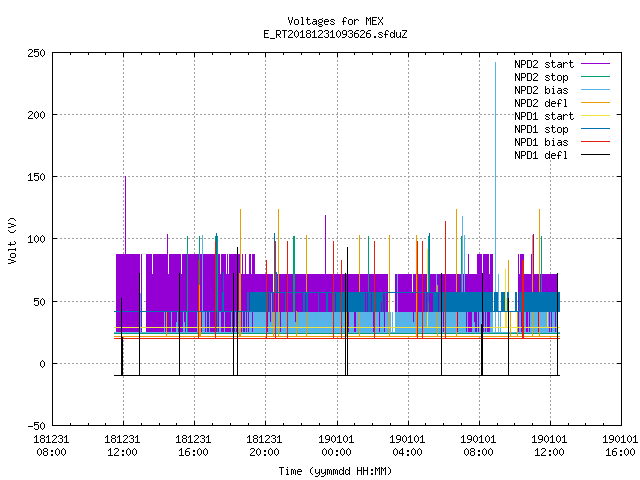Click the Time (yymmdd HH:MM) axis label

coord(336,471)
